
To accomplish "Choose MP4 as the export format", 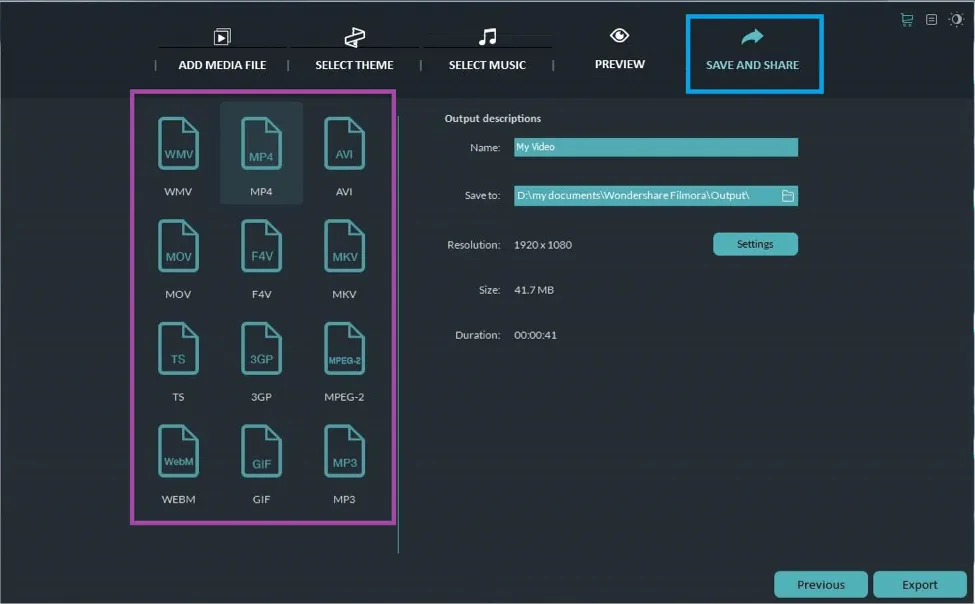I will coord(261,144).
